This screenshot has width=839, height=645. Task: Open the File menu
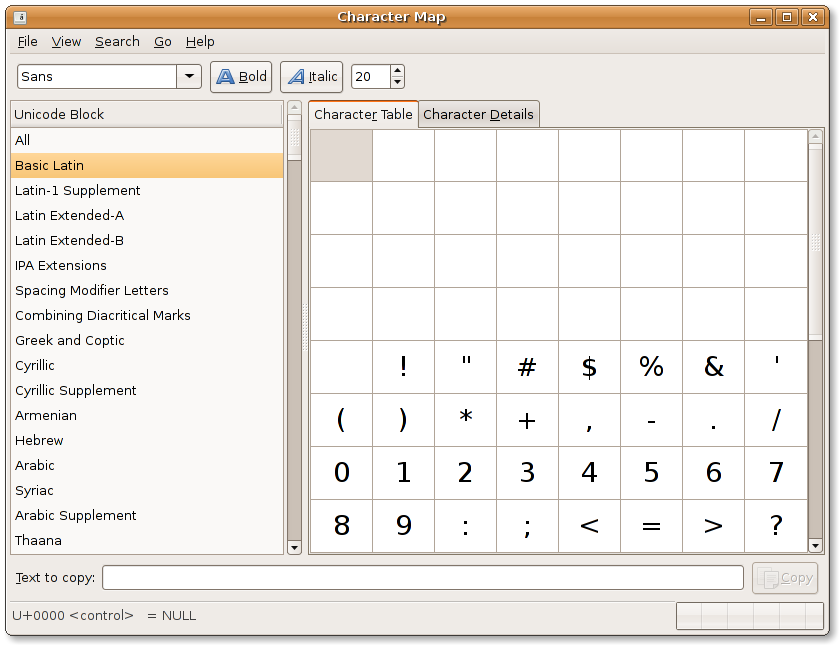point(28,41)
